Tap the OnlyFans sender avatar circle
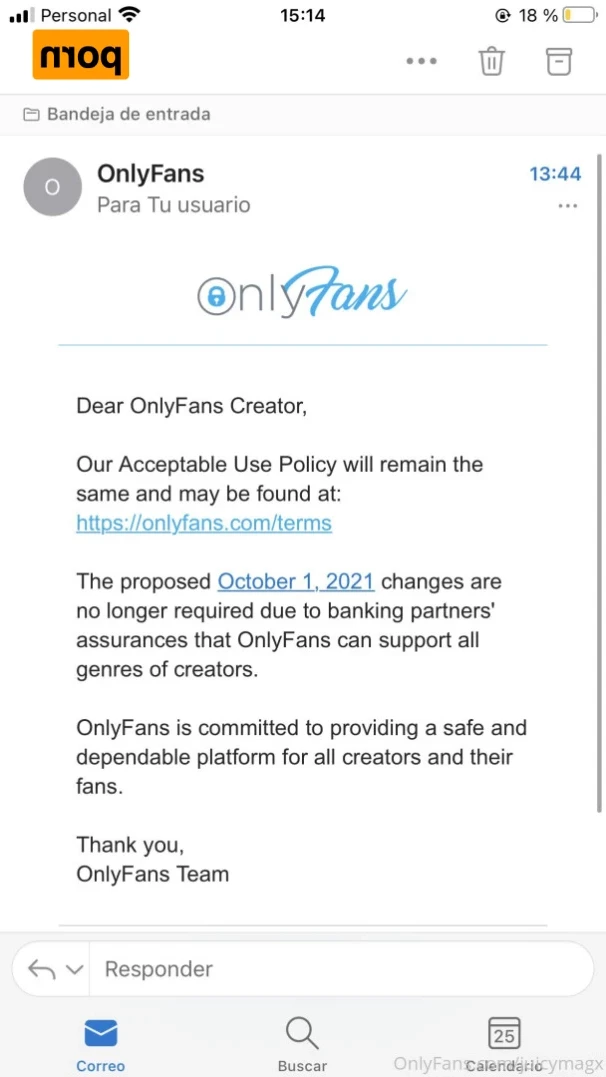The image size is (606, 1077). (x=52, y=187)
